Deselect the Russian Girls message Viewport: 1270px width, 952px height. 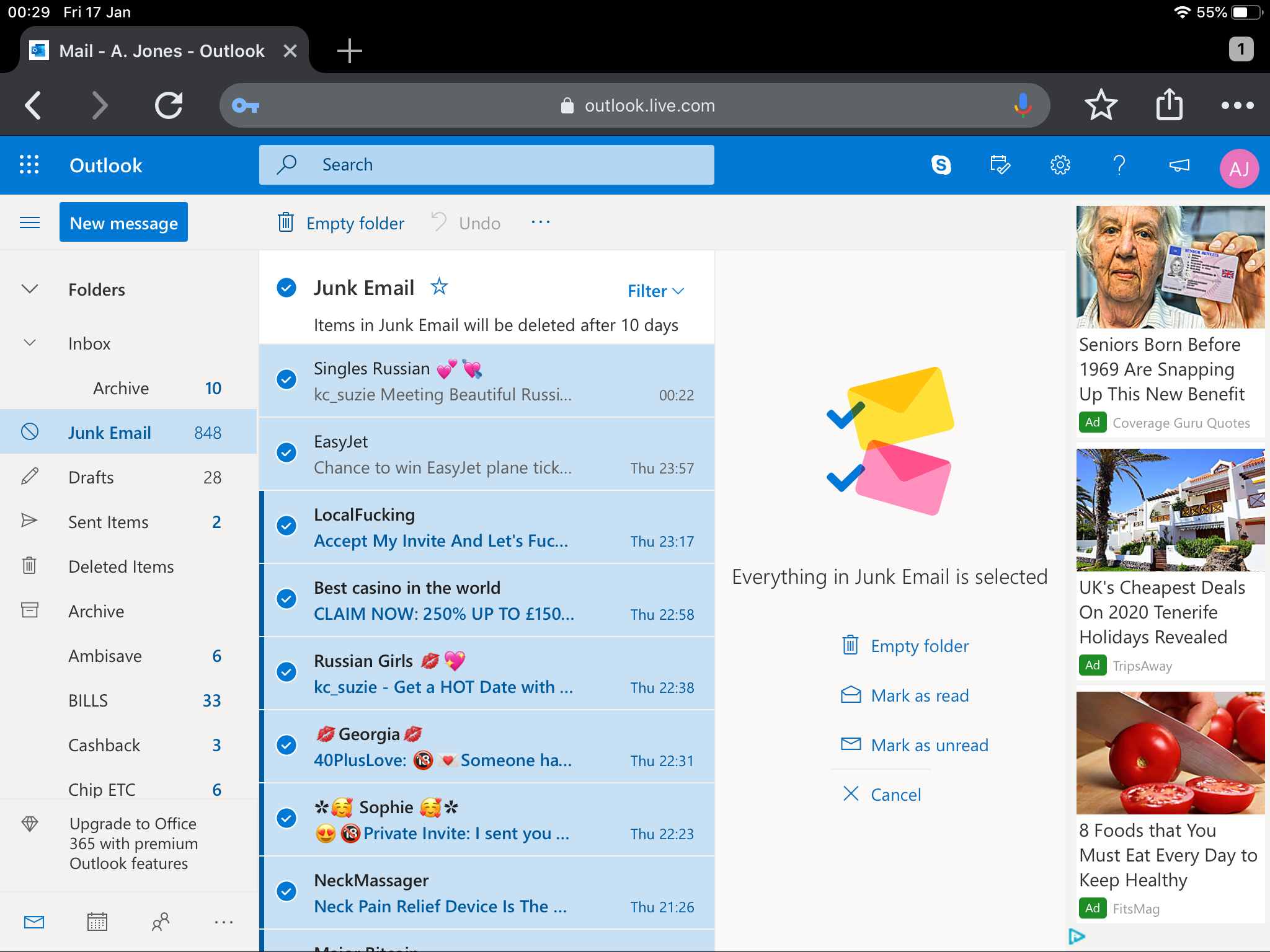click(286, 672)
